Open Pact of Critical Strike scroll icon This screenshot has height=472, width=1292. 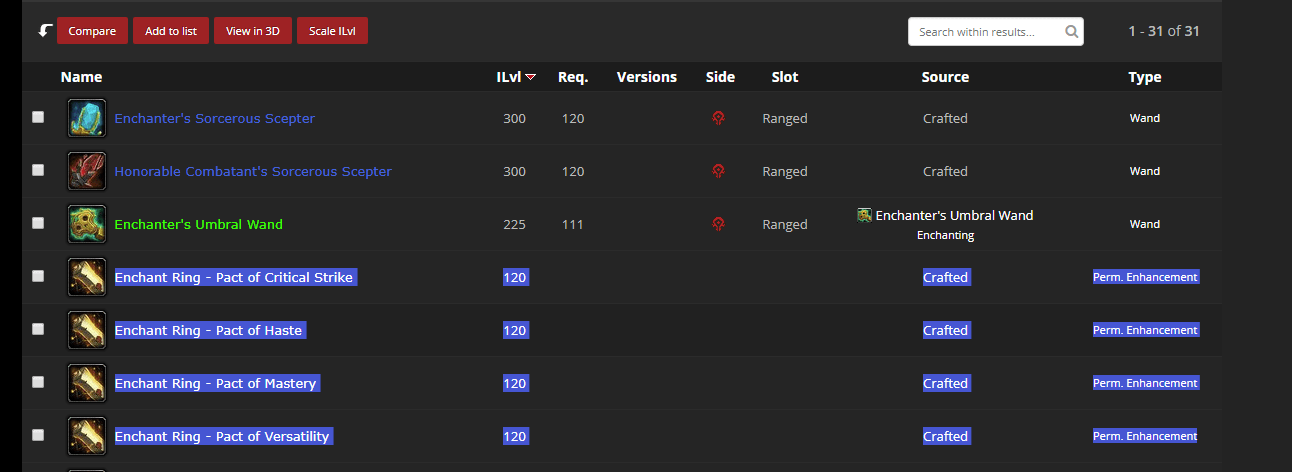[x=87, y=277]
